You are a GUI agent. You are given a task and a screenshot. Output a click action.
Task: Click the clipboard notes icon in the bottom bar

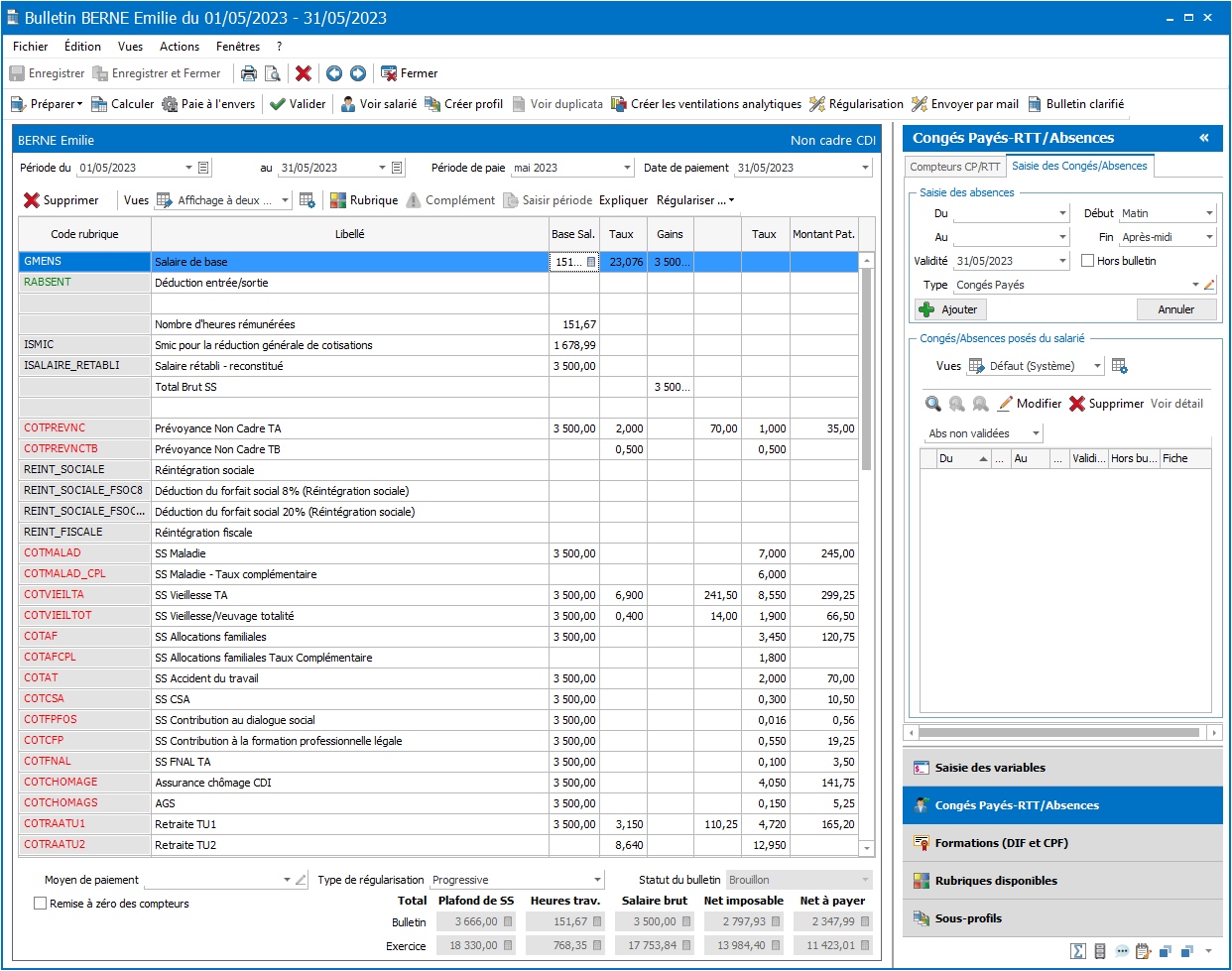pos(1144,951)
